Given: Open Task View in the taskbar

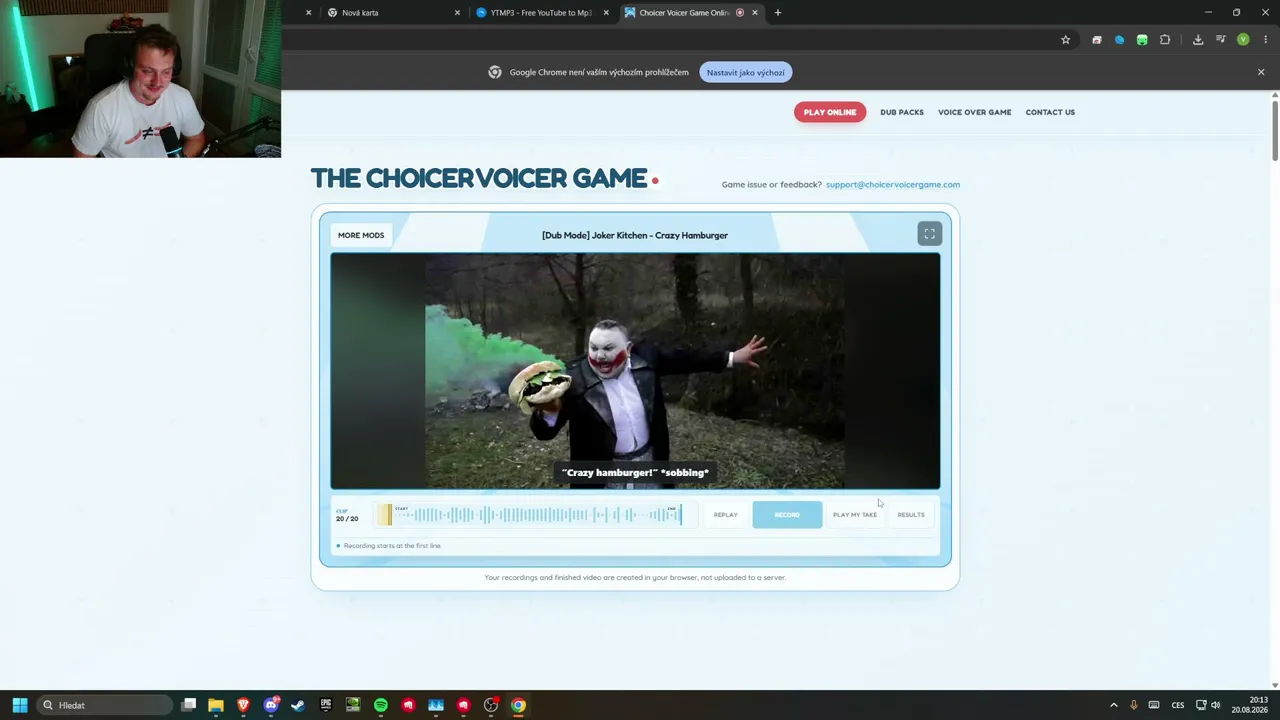Looking at the screenshot, I should 189,705.
